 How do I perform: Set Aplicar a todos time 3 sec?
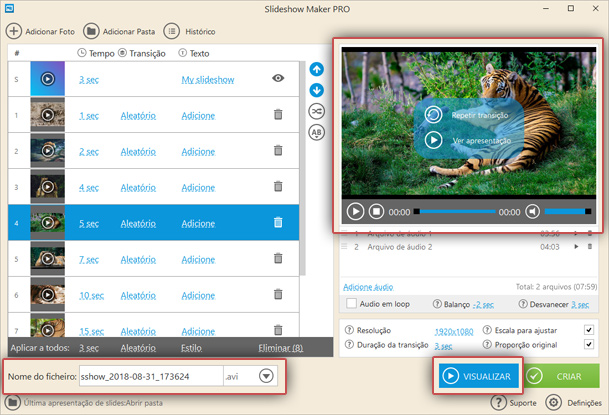coord(89,348)
